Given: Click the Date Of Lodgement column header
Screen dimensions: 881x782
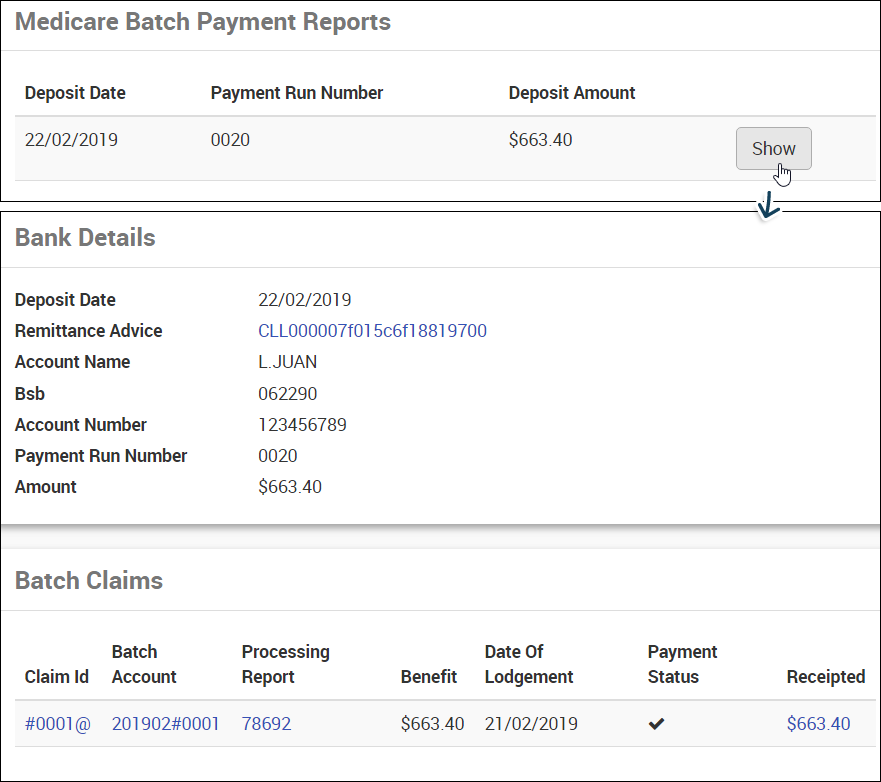Looking at the screenshot, I should (x=529, y=664).
